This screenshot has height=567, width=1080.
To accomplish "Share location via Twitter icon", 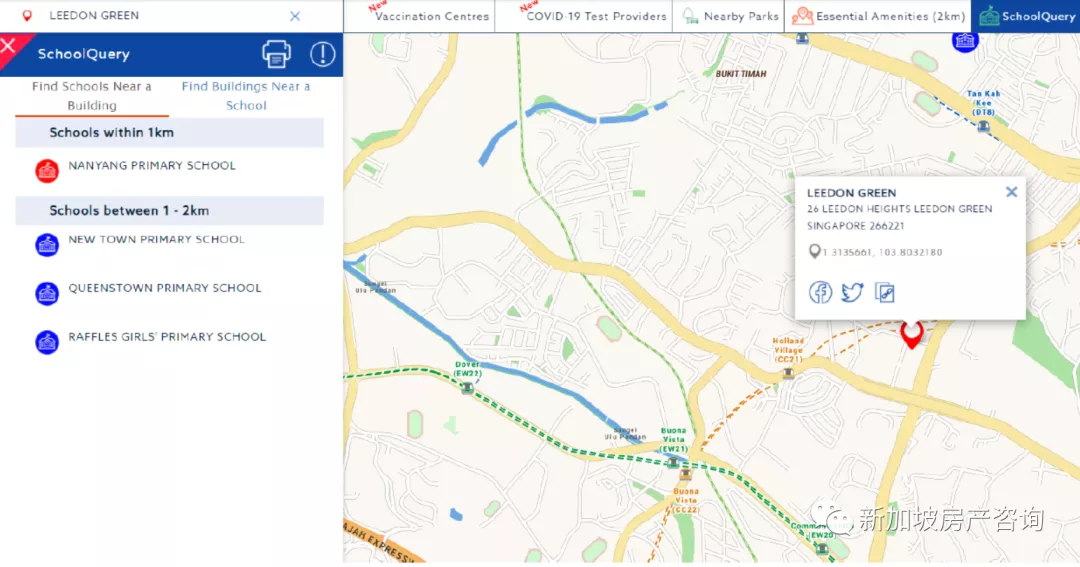I will coord(852,292).
